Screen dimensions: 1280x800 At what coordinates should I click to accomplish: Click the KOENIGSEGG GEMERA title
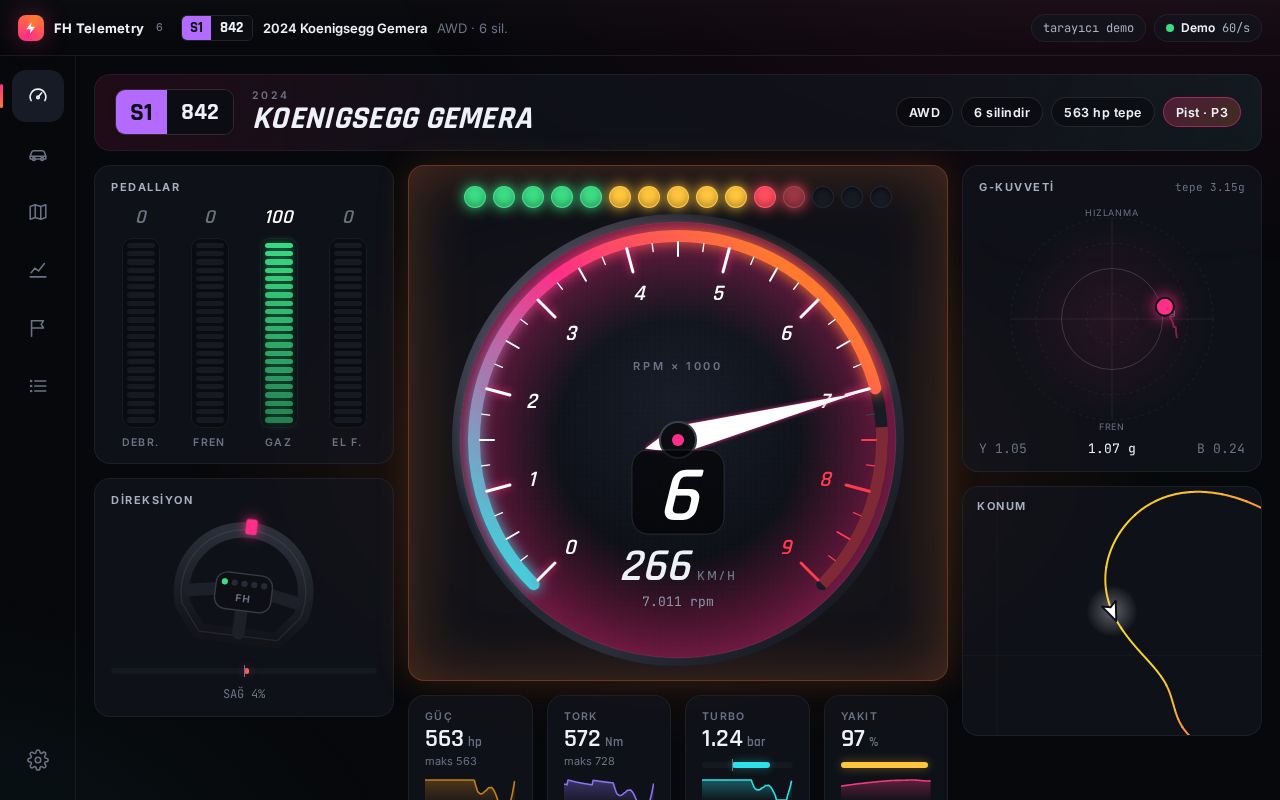(393, 118)
